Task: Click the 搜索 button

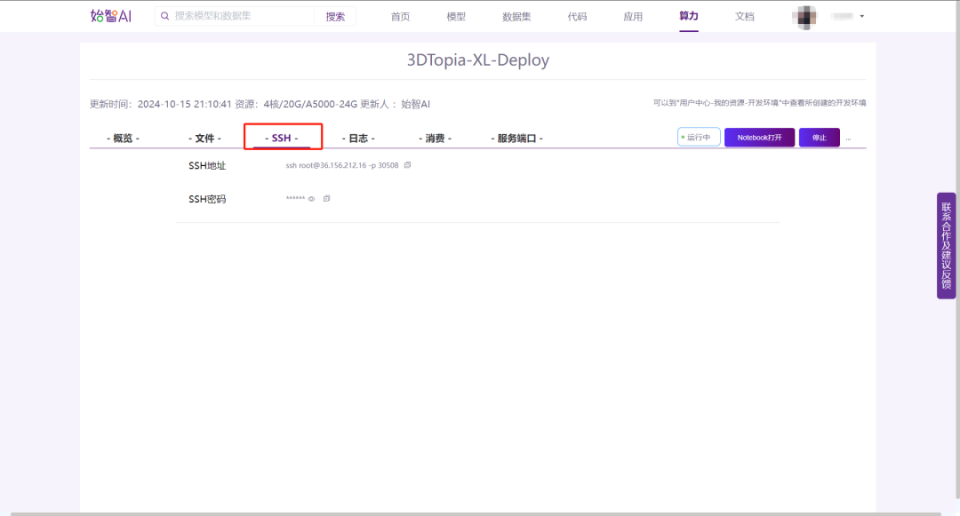Action: point(335,17)
